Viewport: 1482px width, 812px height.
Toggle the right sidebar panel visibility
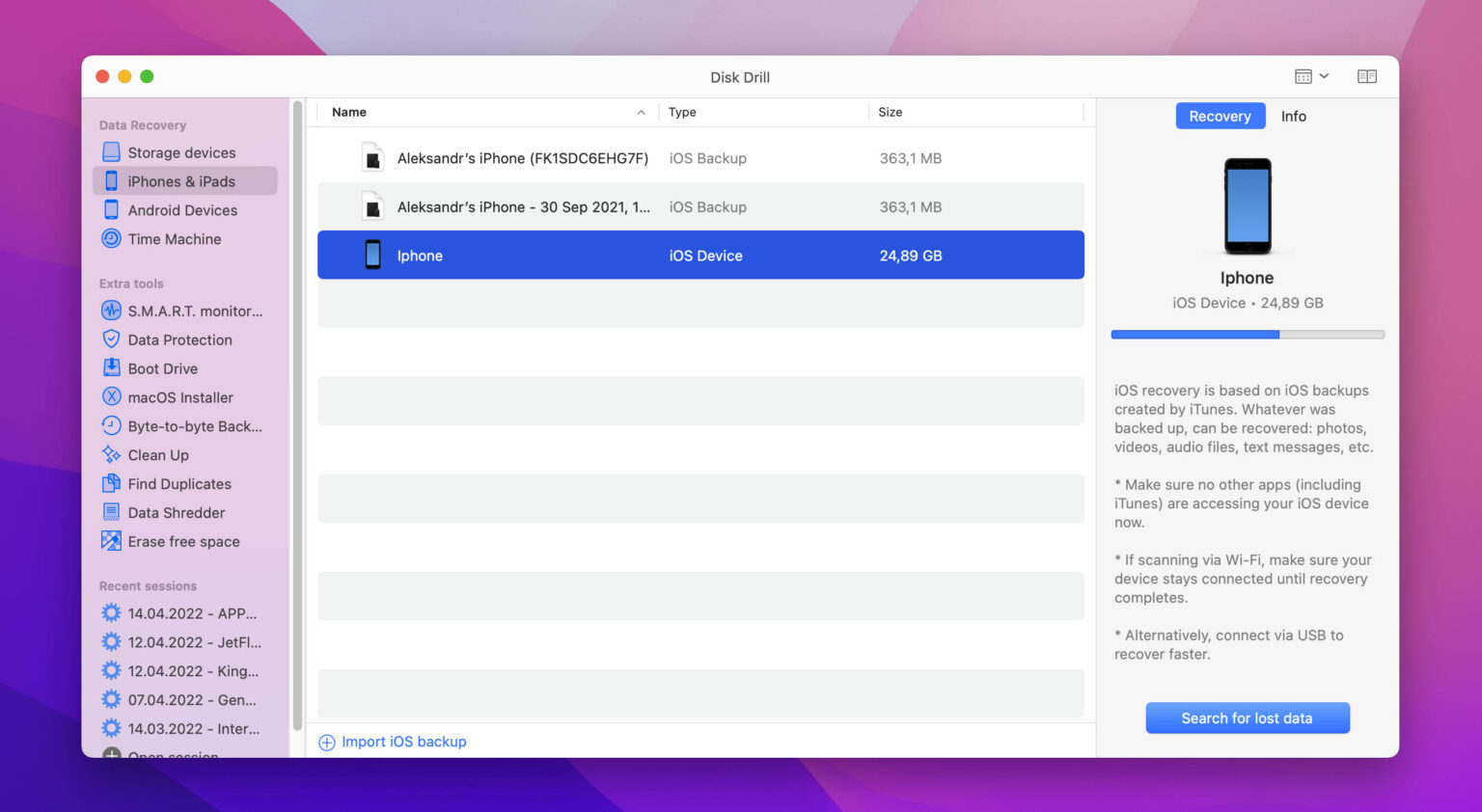1367,75
